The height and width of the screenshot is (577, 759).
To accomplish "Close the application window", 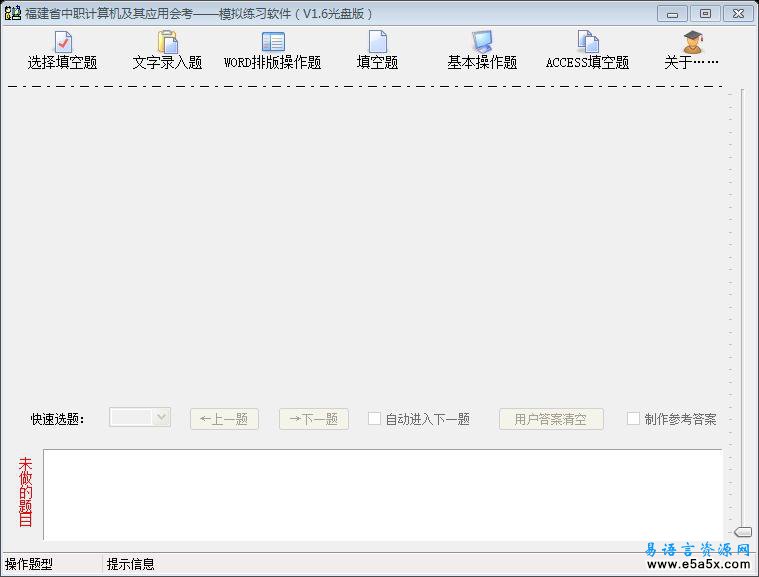I will click(x=738, y=14).
